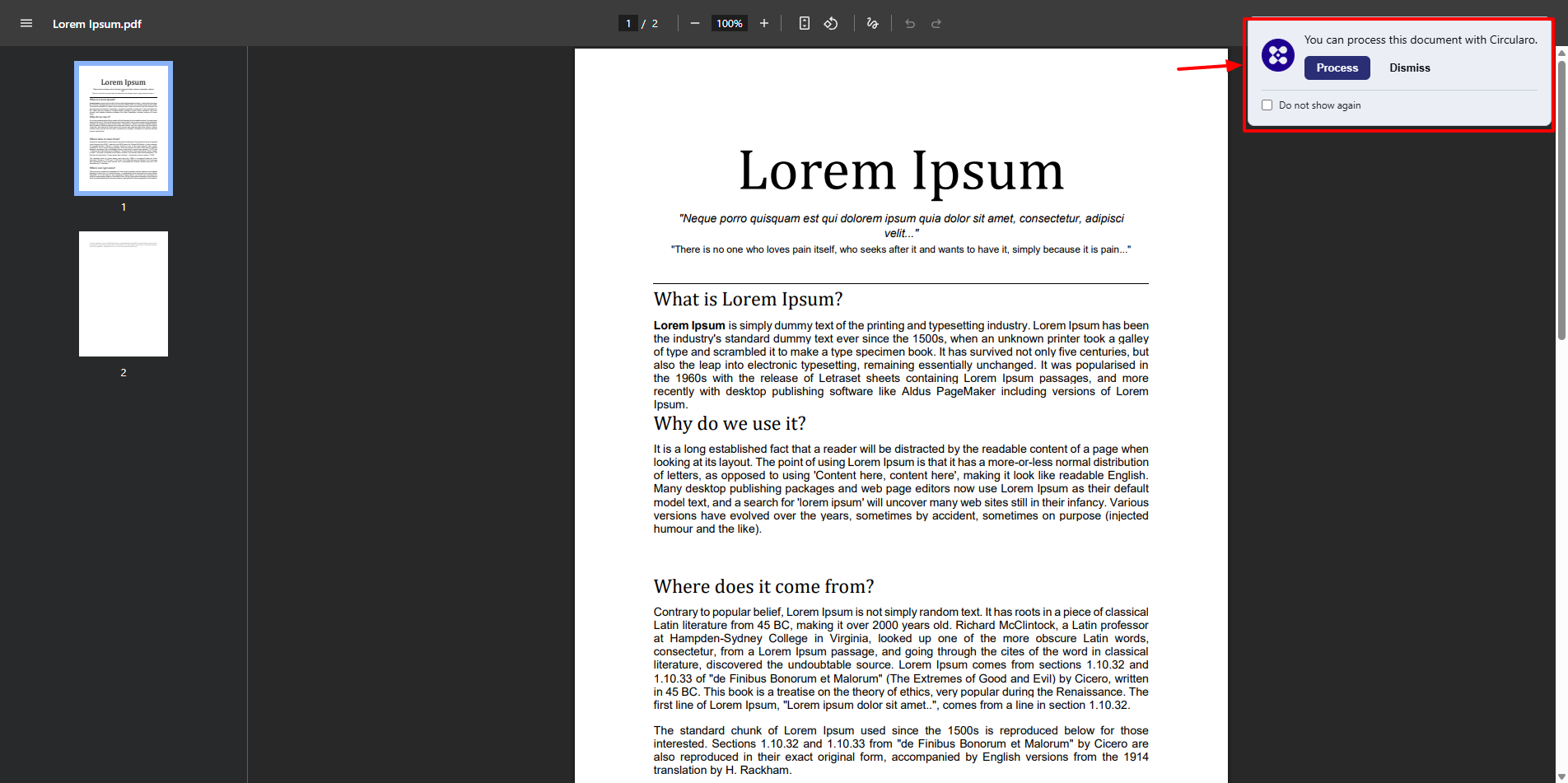This screenshot has width=1568, height=783.
Task: Click the zoom in plus icon
Action: pos(764,23)
